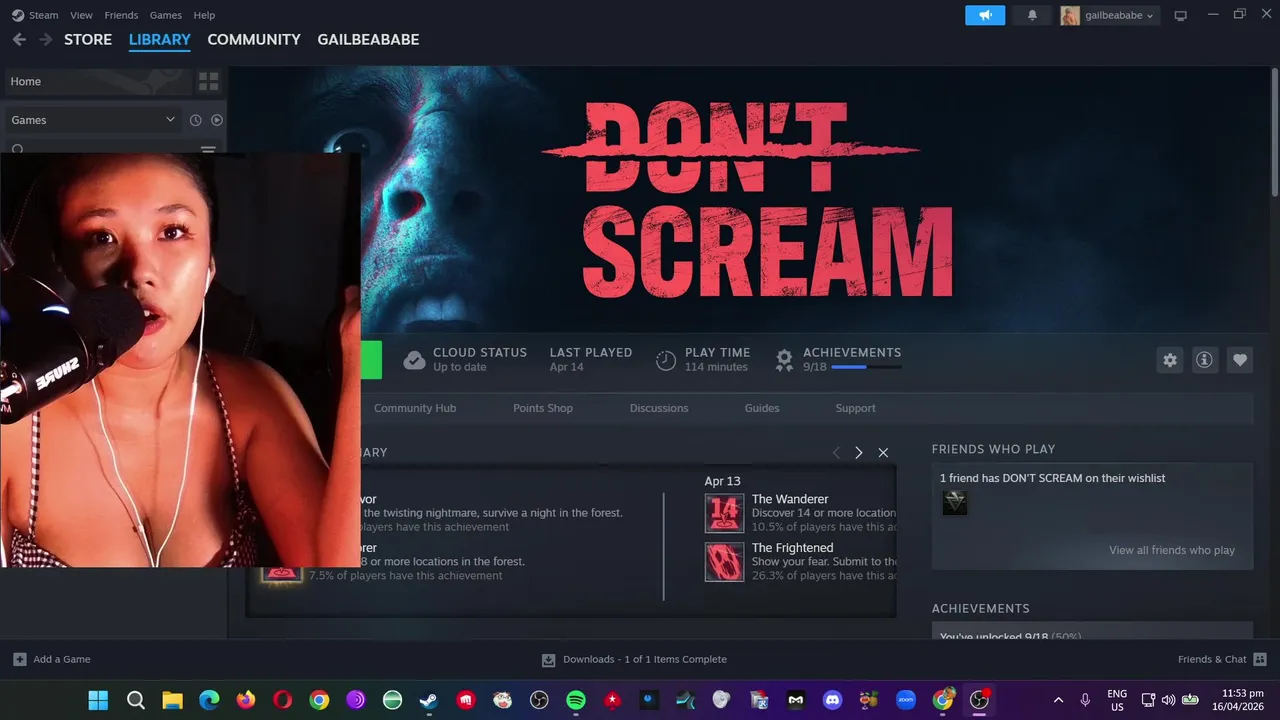Viewport: 1280px width, 720px height.
Task: Go back with the left arrow
Action: pos(19,39)
